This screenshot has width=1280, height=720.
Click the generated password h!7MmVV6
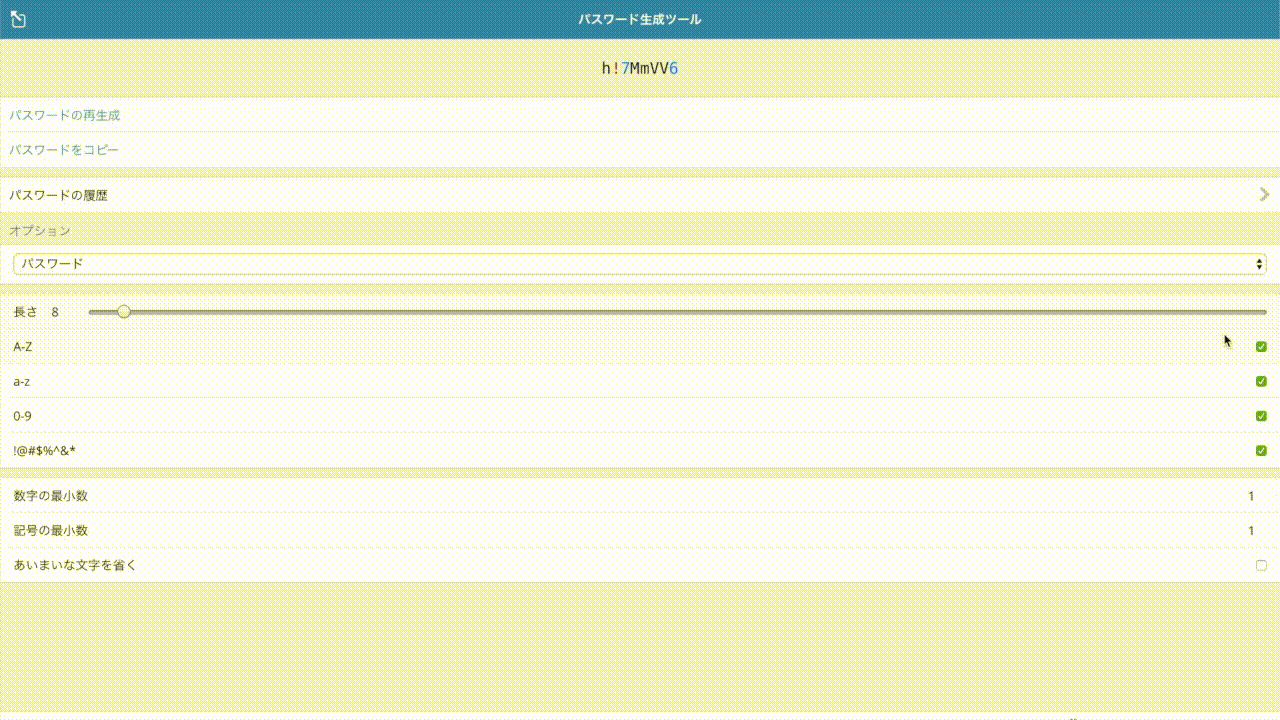(640, 68)
